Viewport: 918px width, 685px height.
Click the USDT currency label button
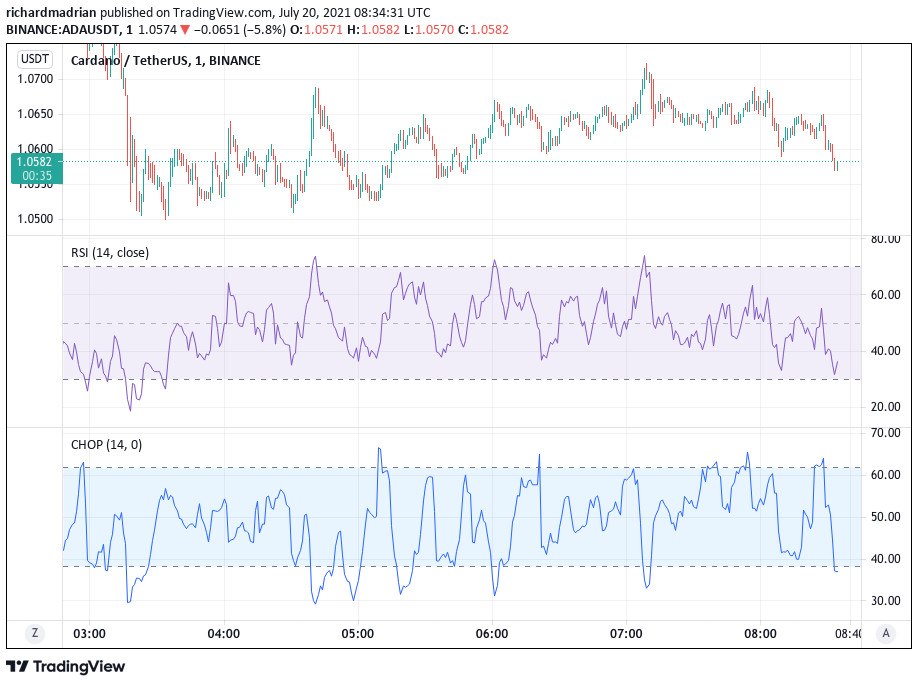(35, 59)
